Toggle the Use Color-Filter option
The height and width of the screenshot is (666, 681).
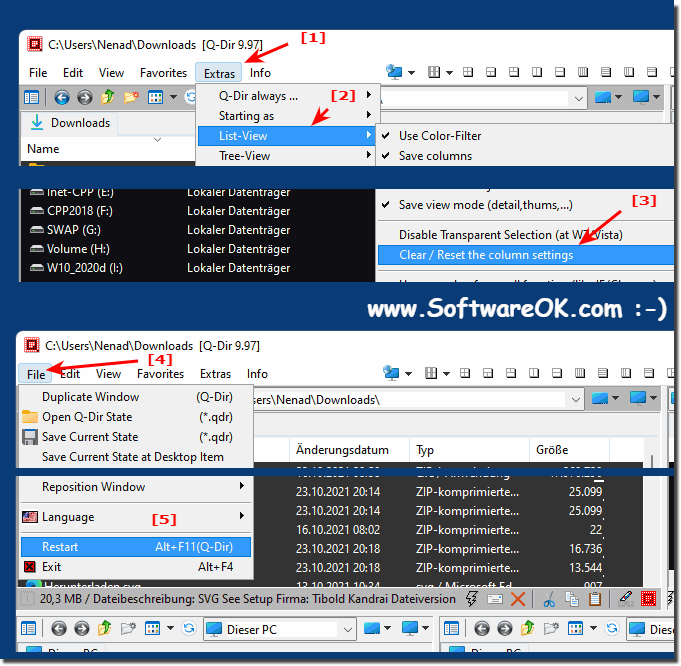(x=440, y=136)
